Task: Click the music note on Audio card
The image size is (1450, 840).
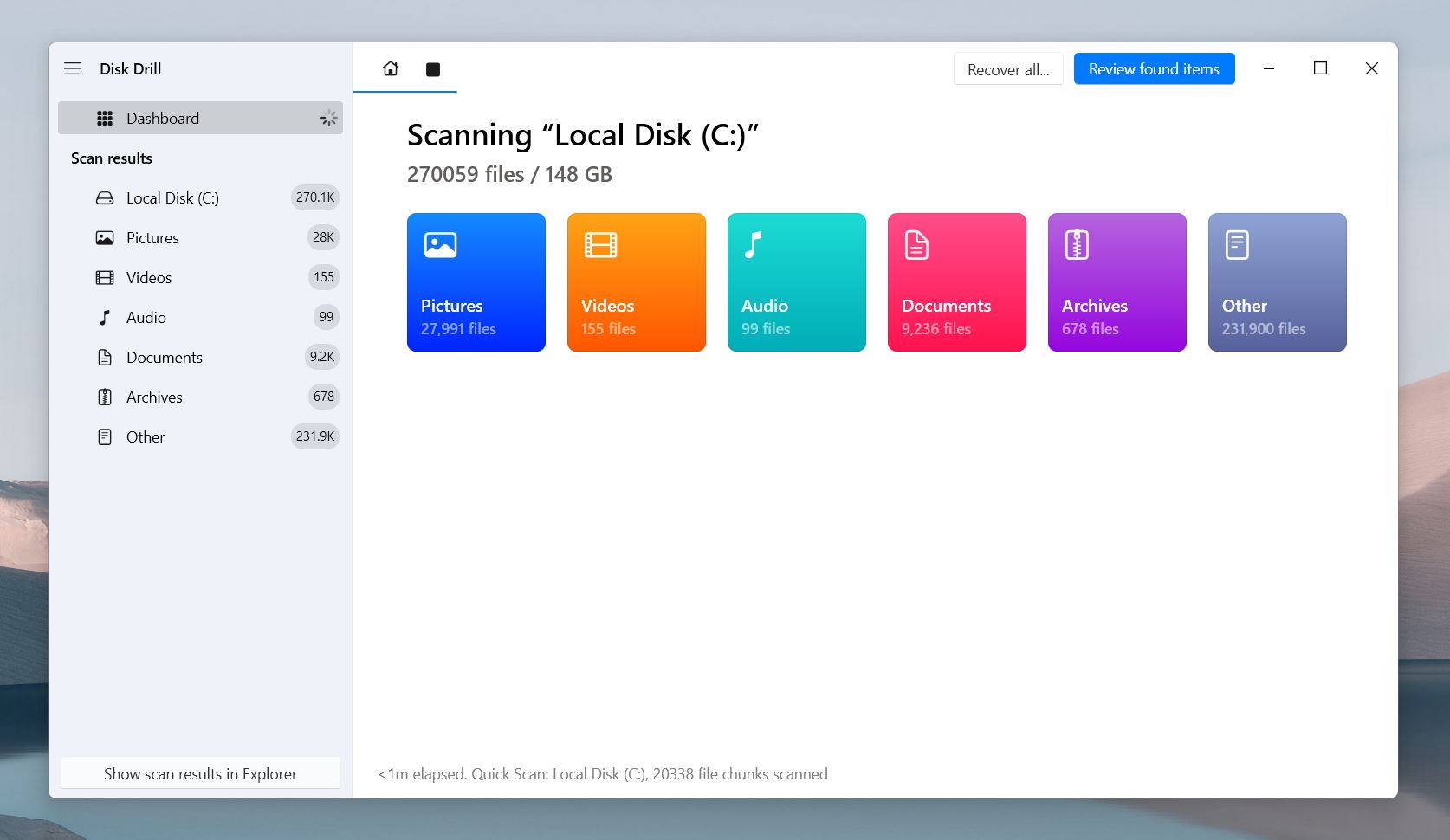Action: pos(754,245)
